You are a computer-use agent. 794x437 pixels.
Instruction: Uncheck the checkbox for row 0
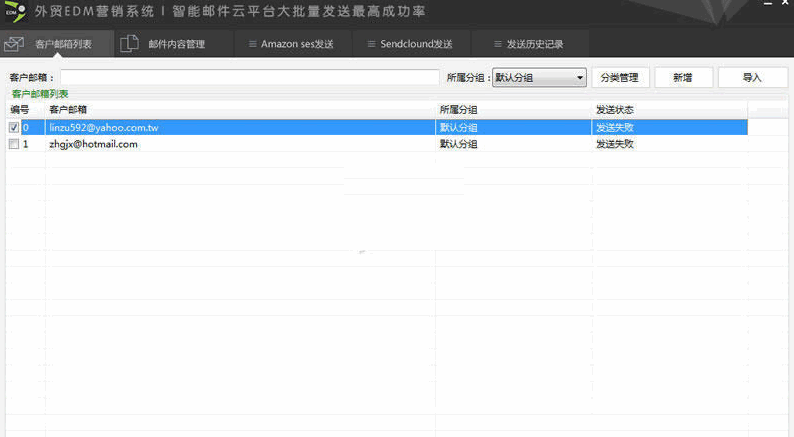[x=14, y=128]
